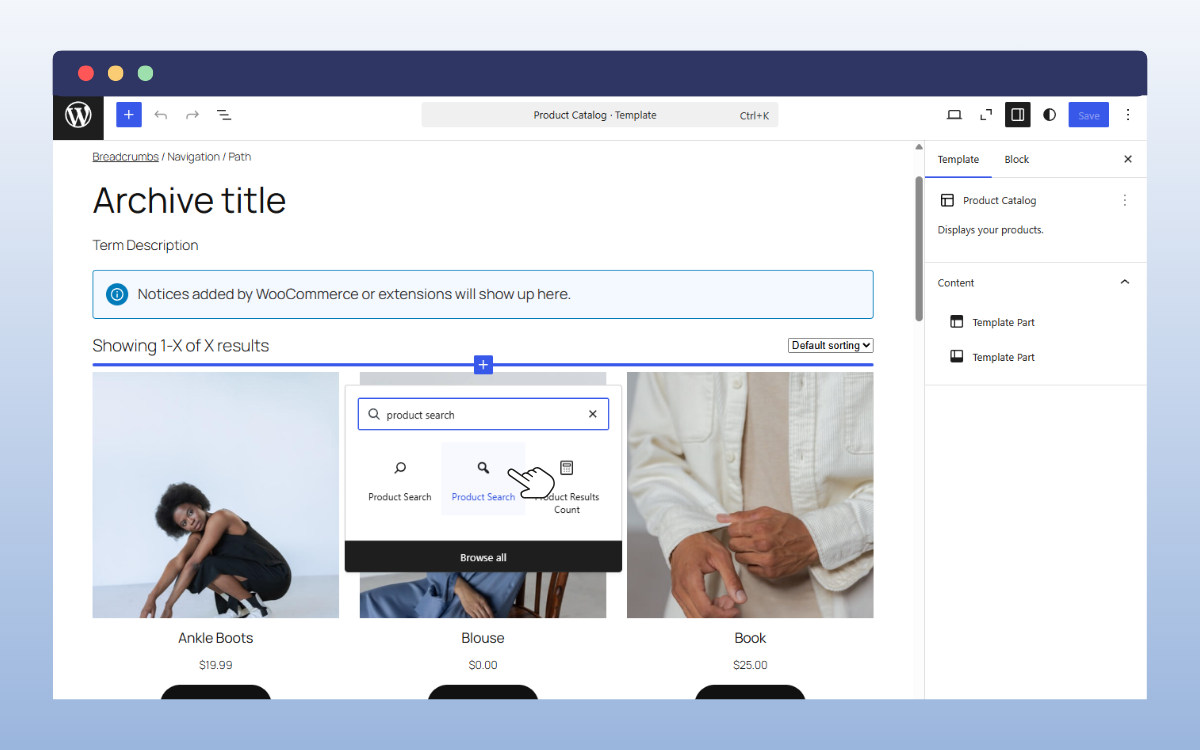1200x750 pixels.
Task: Switch to the Block tab
Action: pyautogui.click(x=1016, y=159)
